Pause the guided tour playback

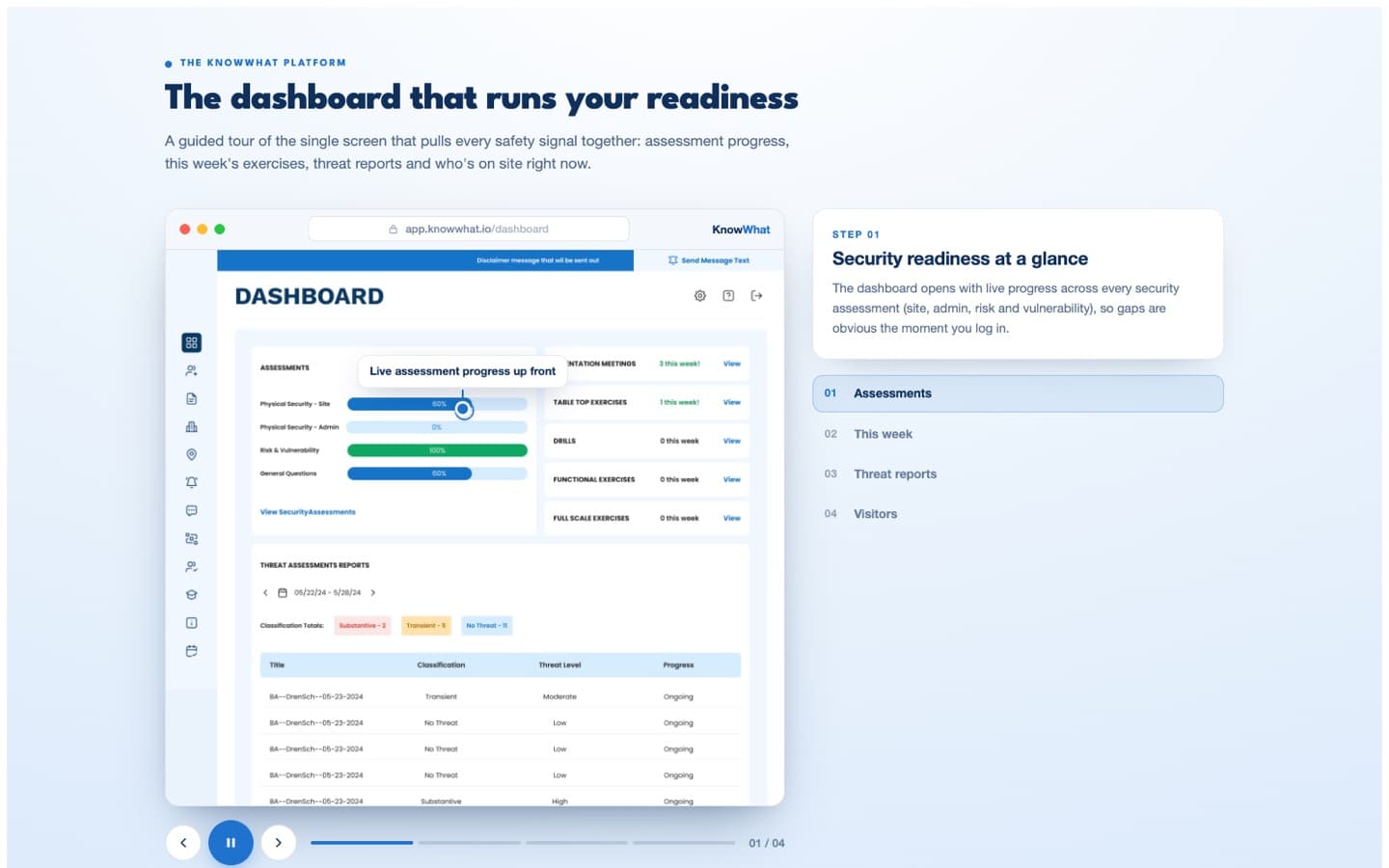231,842
